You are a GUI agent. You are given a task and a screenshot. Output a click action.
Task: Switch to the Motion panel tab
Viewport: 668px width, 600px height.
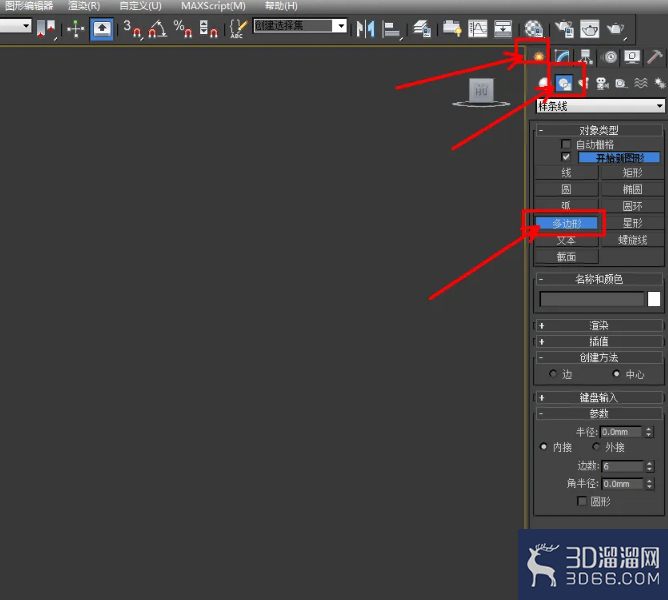pyautogui.click(x=610, y=56)
